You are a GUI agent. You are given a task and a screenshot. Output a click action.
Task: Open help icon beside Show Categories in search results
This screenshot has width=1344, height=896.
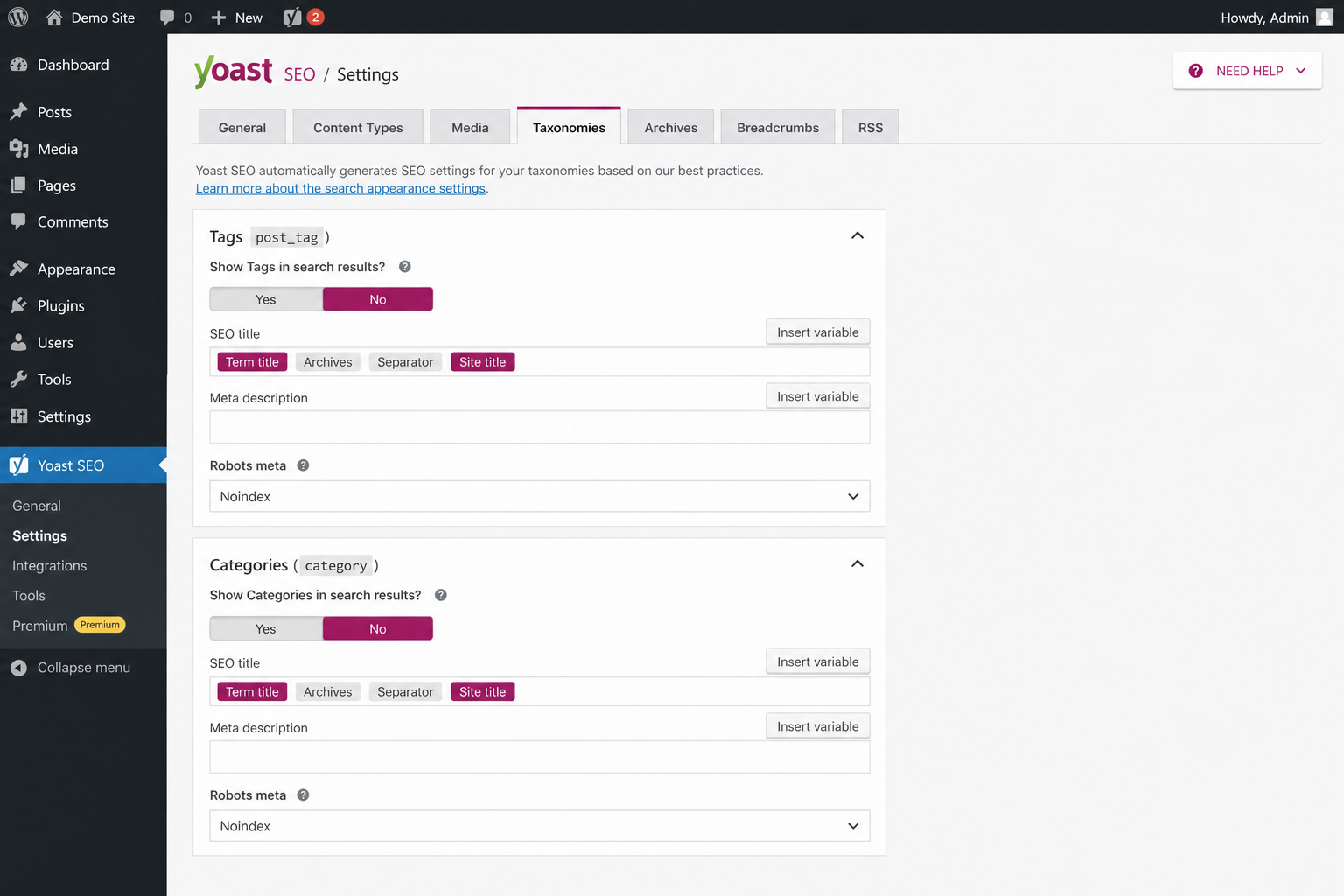pyautogui.click(x=441, y=595)
